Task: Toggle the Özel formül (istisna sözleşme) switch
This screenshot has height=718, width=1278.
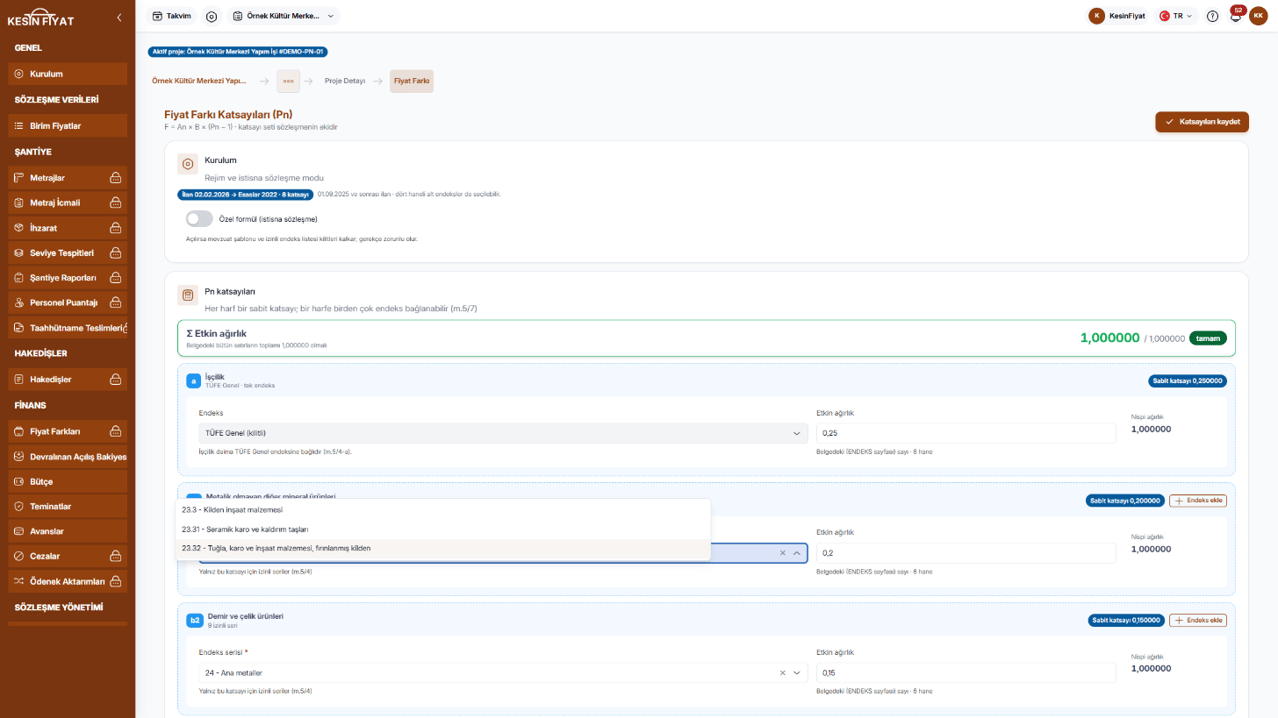Action: click(199, 219)
